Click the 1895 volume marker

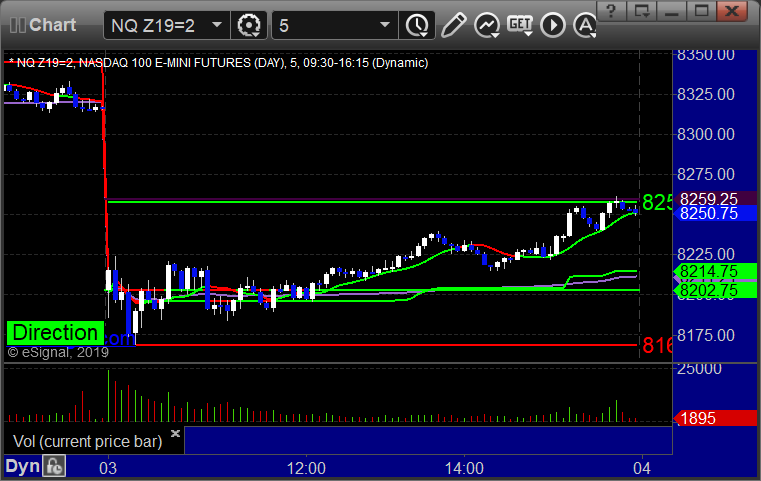[714, 418]
